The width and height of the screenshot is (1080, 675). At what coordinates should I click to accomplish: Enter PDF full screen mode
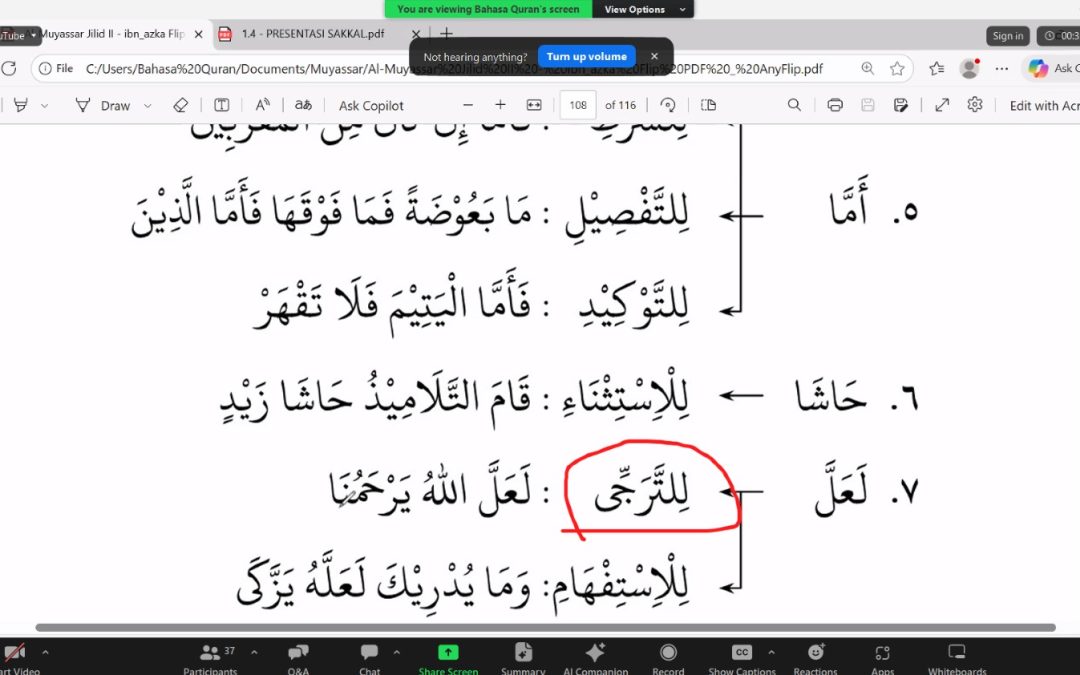(x=942, y=105)
